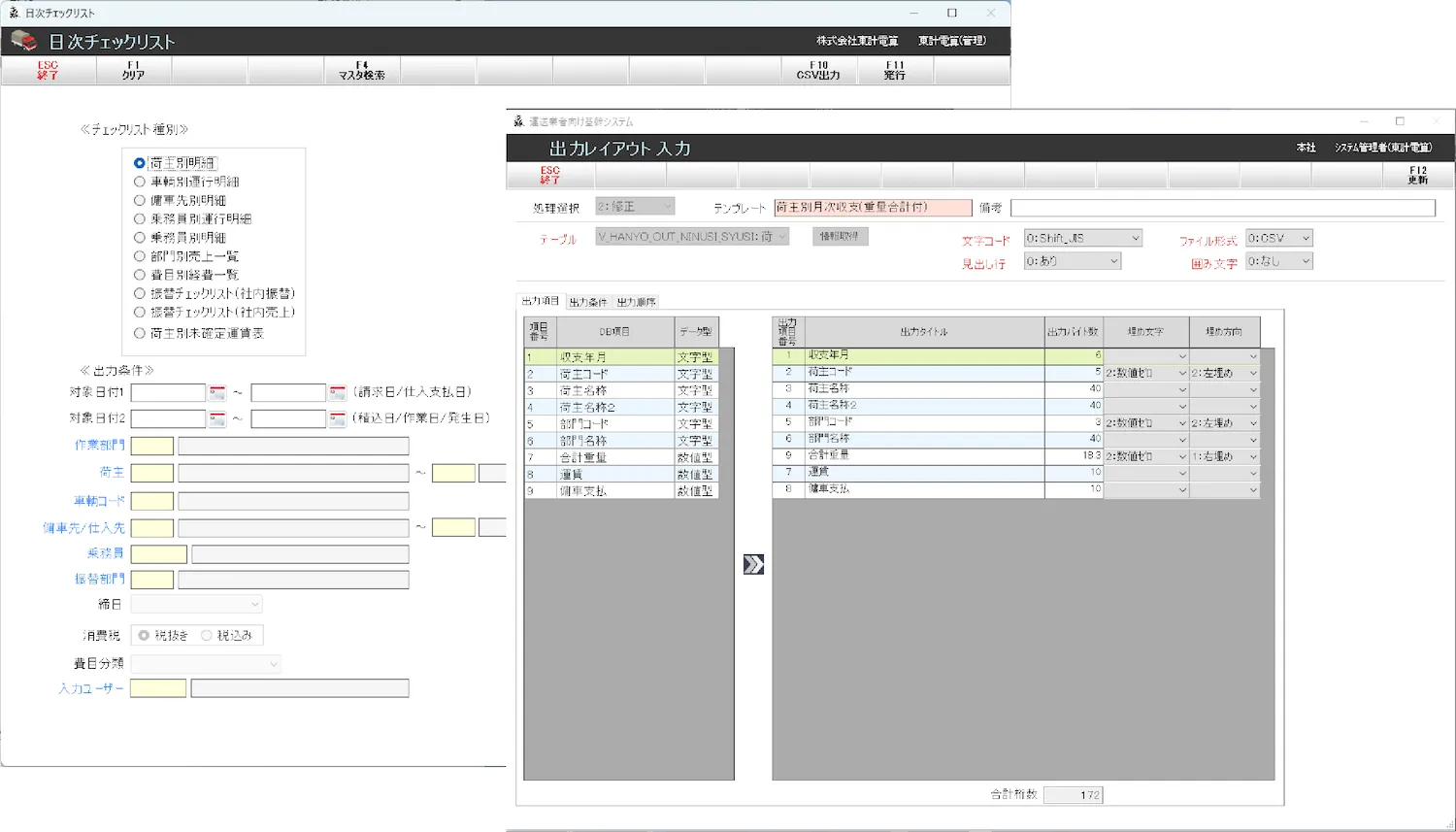The width and height of the screenshot is (1456, 832).
Task: Click F12 更新 to update the layout
Action: (x=1418, y=175)
